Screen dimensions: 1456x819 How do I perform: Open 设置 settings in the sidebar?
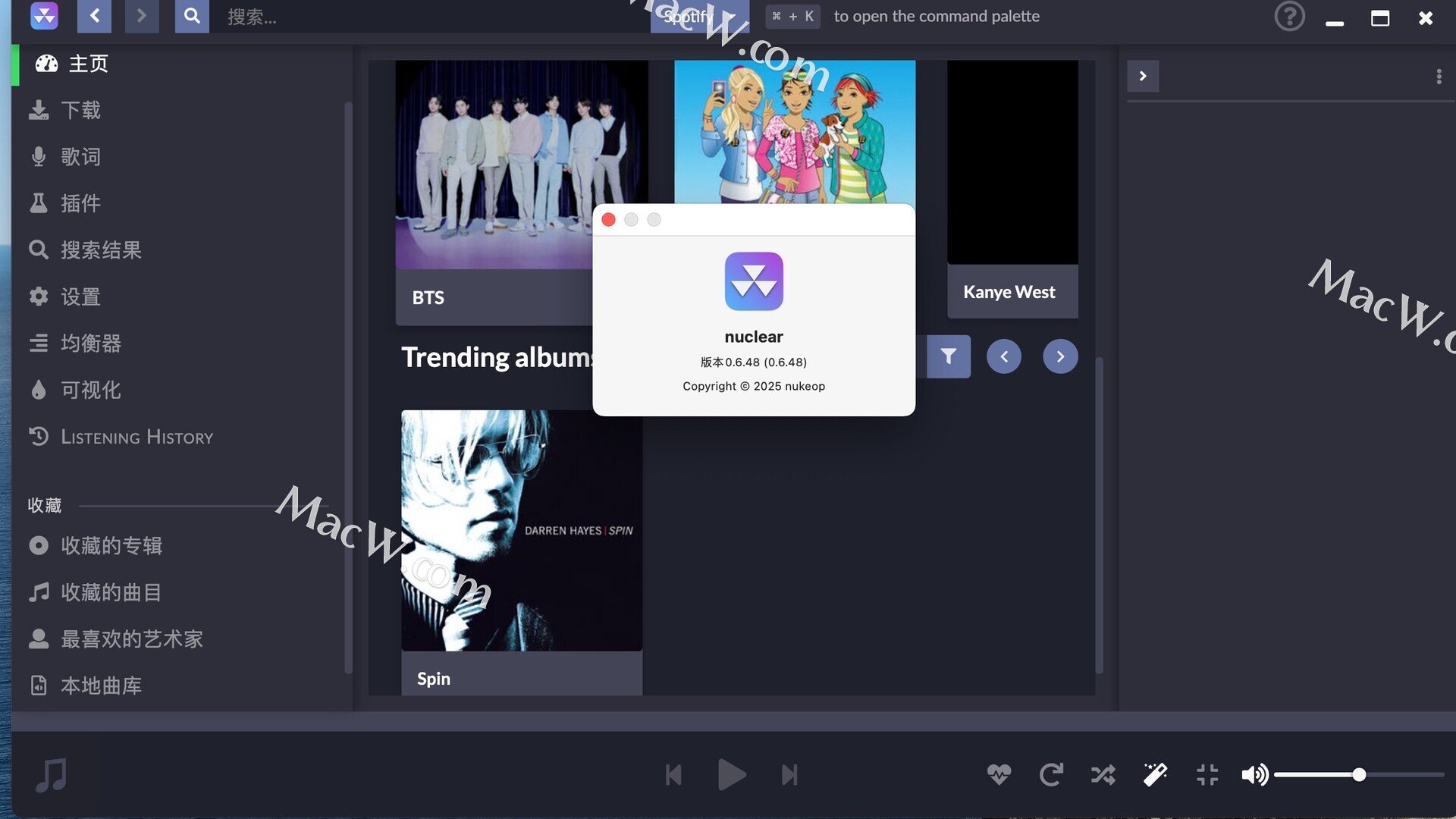(182, 297)
